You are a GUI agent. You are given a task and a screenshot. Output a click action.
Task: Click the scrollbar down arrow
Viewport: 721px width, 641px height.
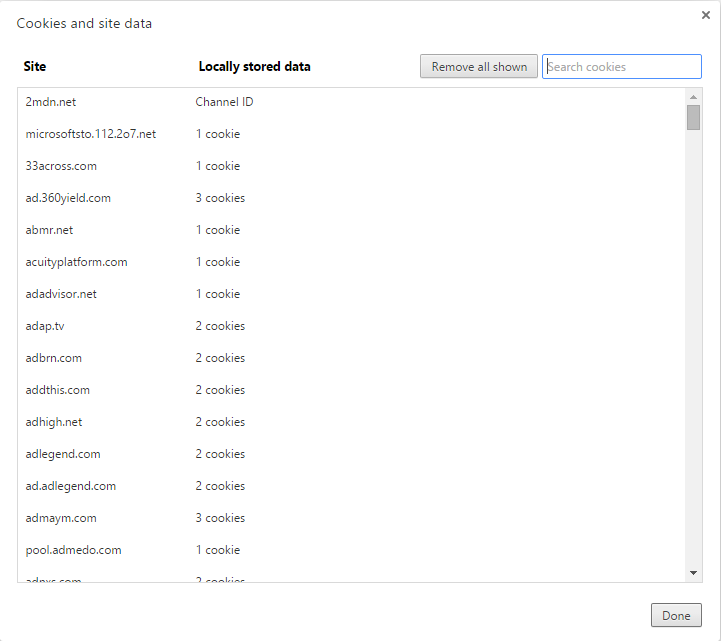[x=693, y=573]
